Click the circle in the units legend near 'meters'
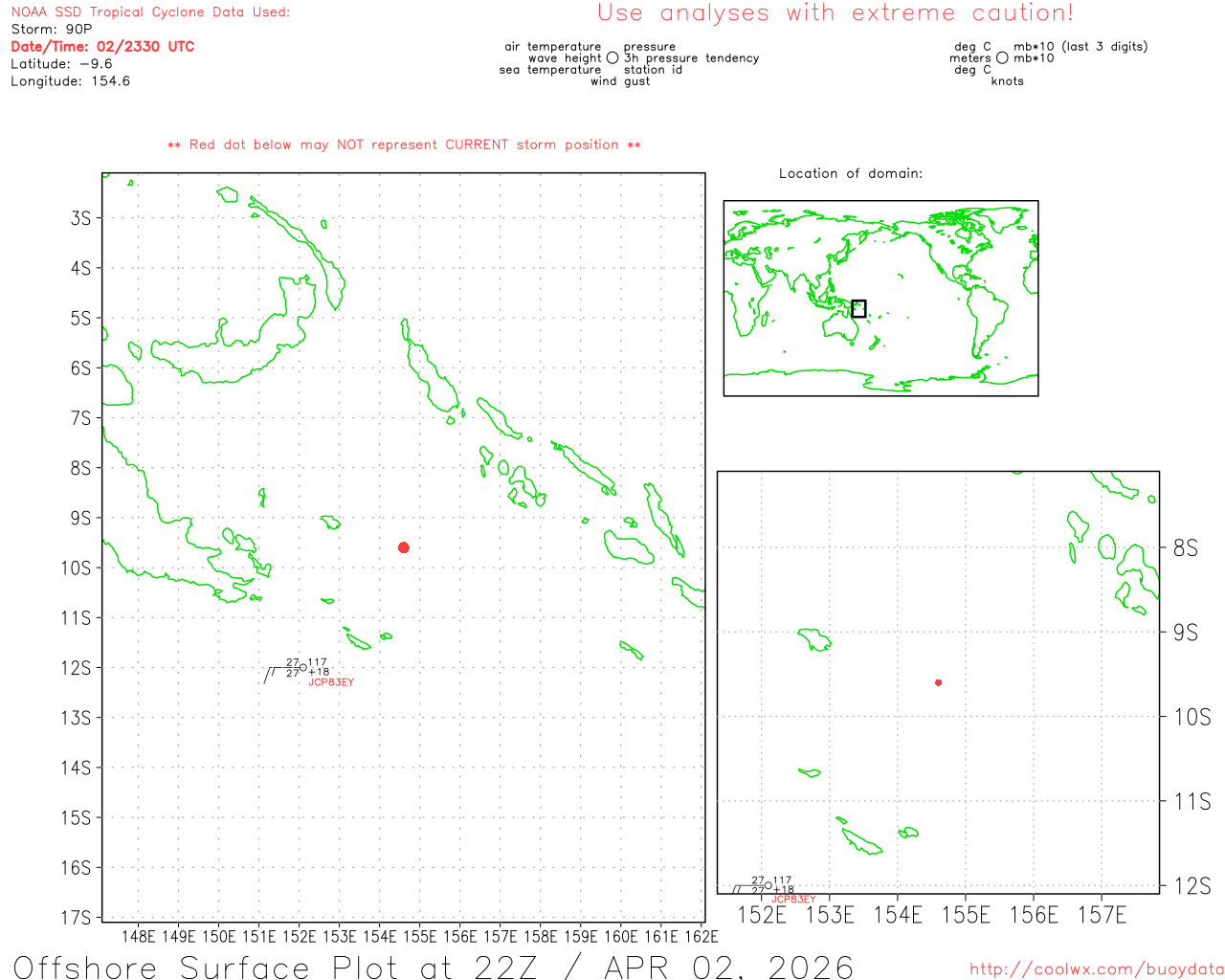 [1002, 58]
